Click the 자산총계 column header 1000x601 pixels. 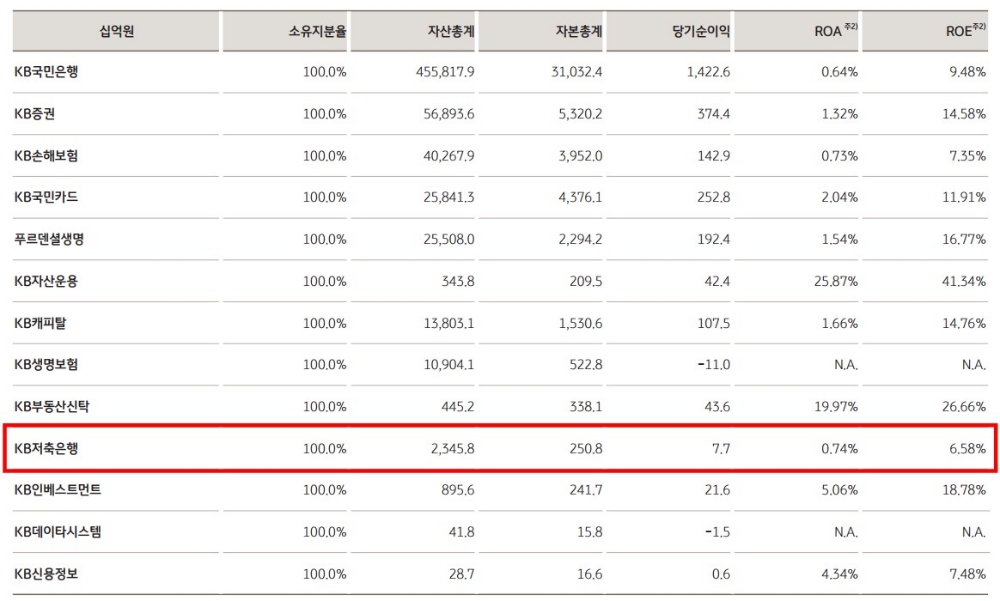pyautogui.click(x=449, y=31)
